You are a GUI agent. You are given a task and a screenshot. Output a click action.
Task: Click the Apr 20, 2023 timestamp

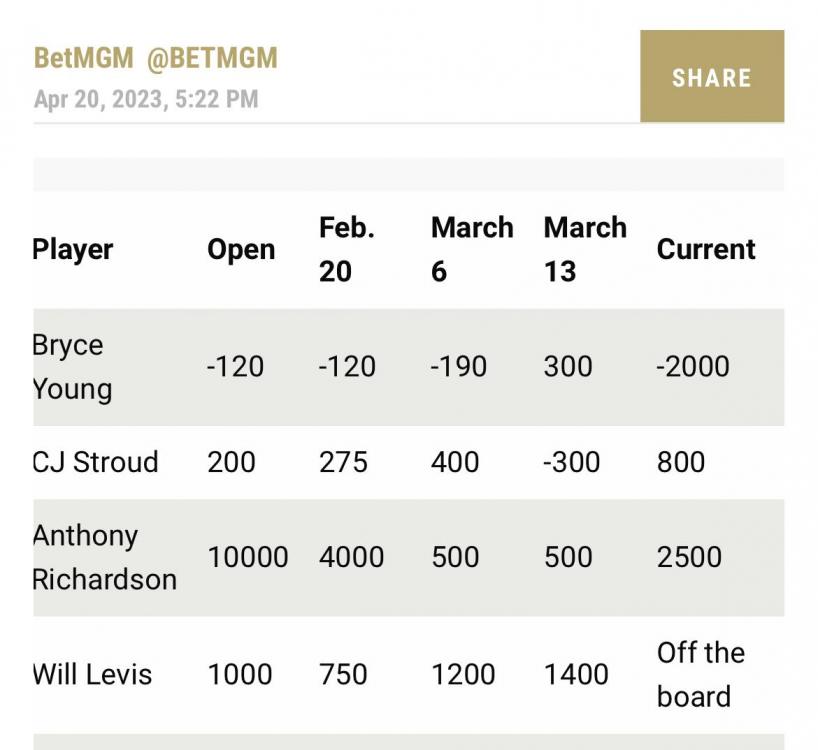tap(146, 99)
